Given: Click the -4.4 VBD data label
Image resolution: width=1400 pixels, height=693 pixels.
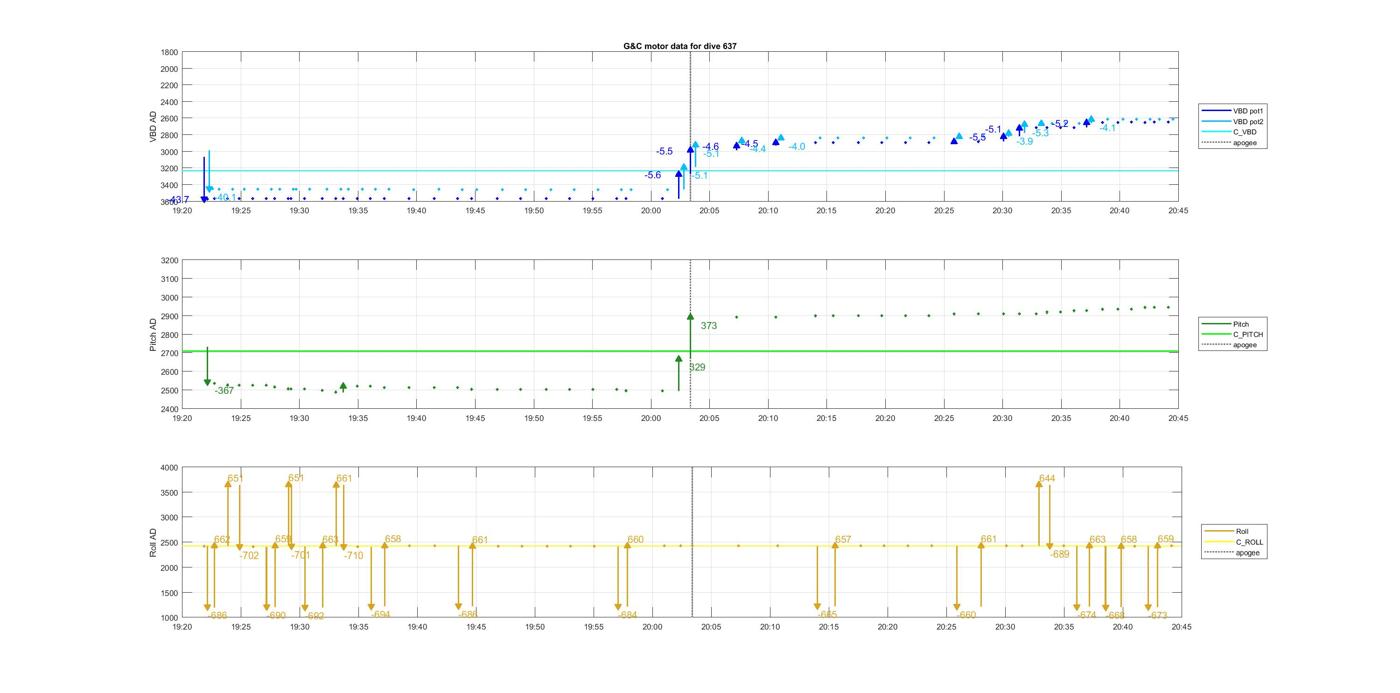Looking at the screenshot, I should point(757,149).
